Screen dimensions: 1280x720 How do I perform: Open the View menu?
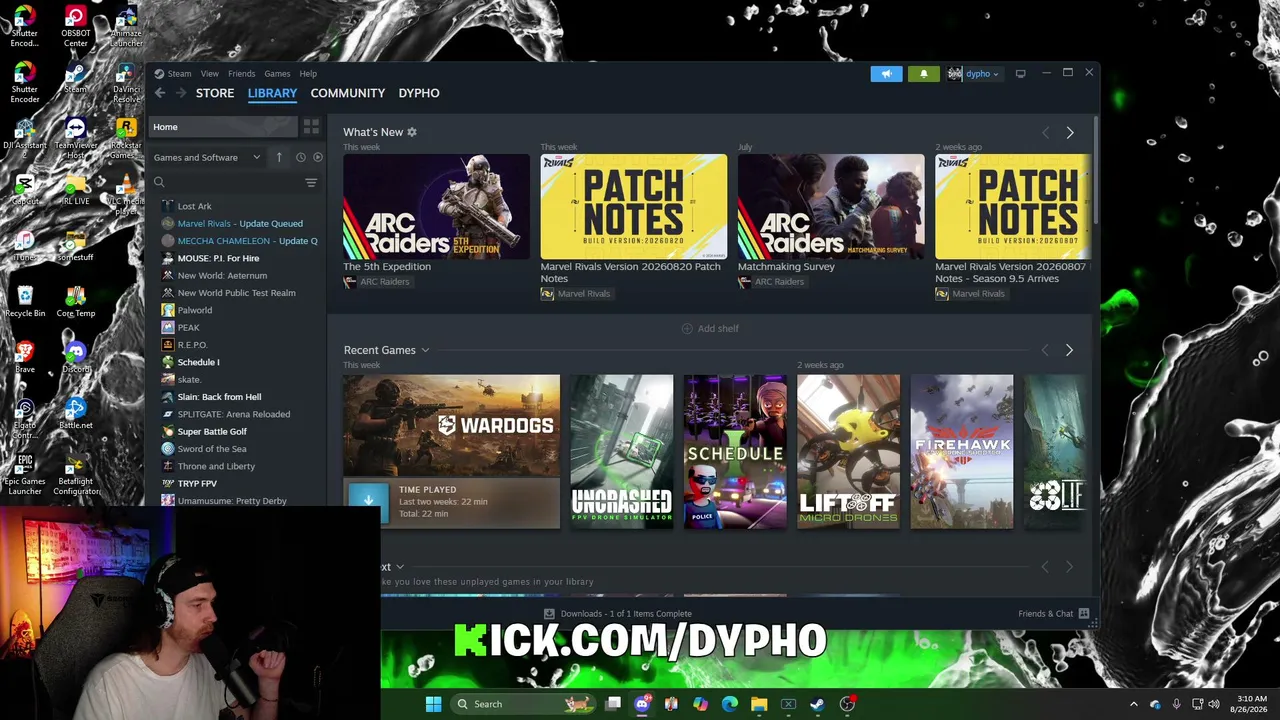209,74
